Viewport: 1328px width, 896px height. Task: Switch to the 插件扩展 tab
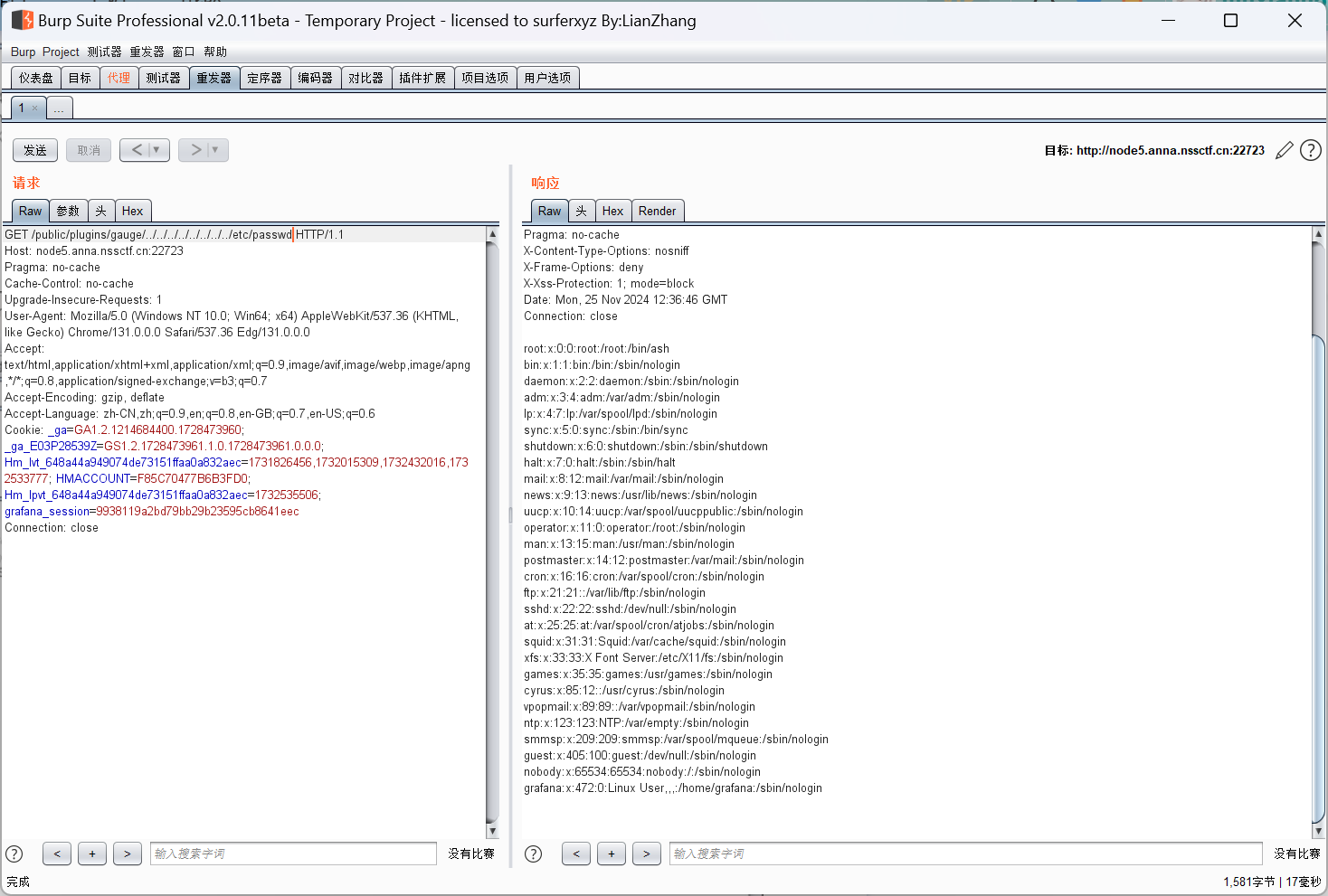[x=422, y=78]
